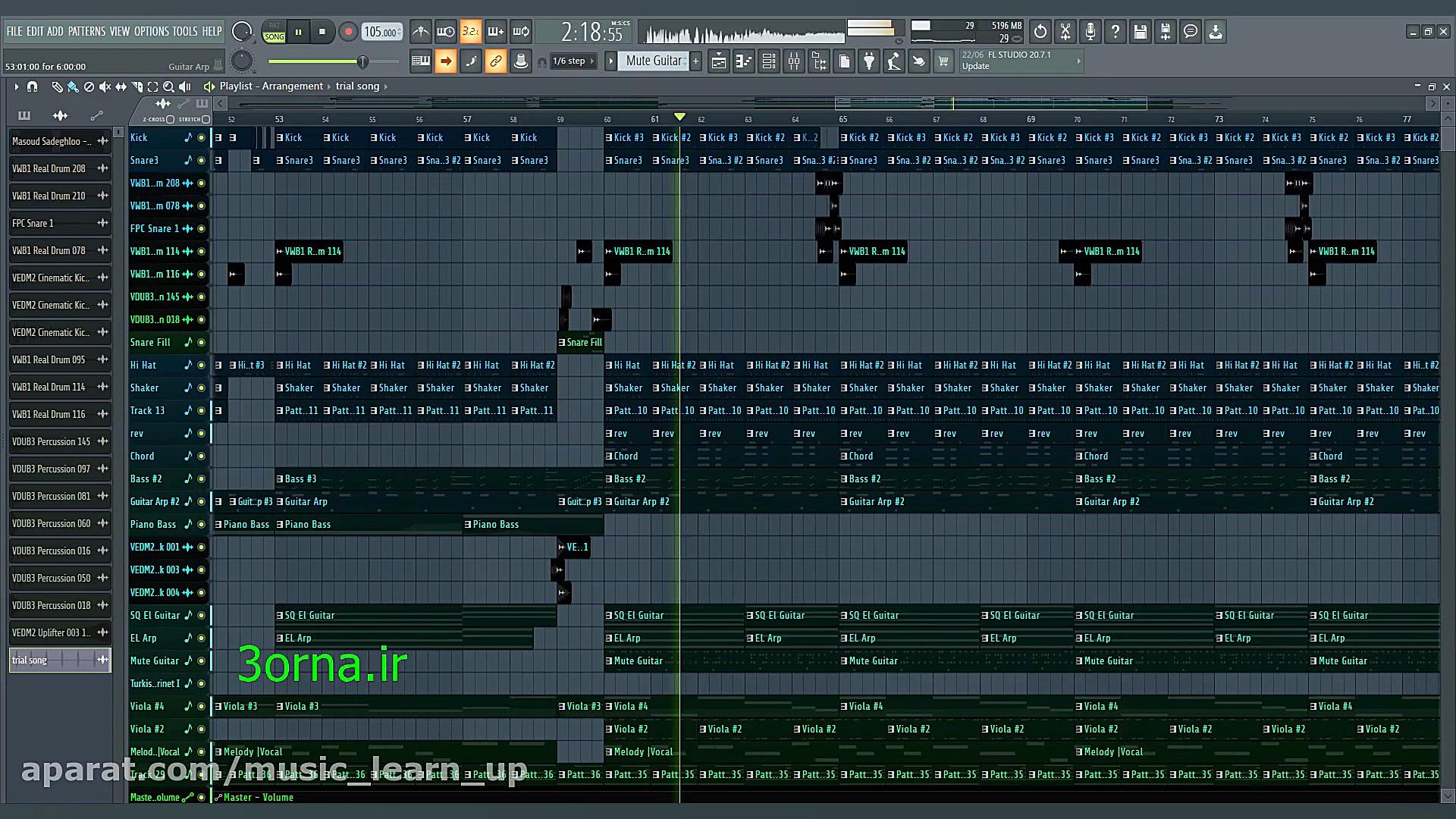The image size is (1456, 819).
Task: Open the Channel rack icon
Action: [x=769, y=61]
